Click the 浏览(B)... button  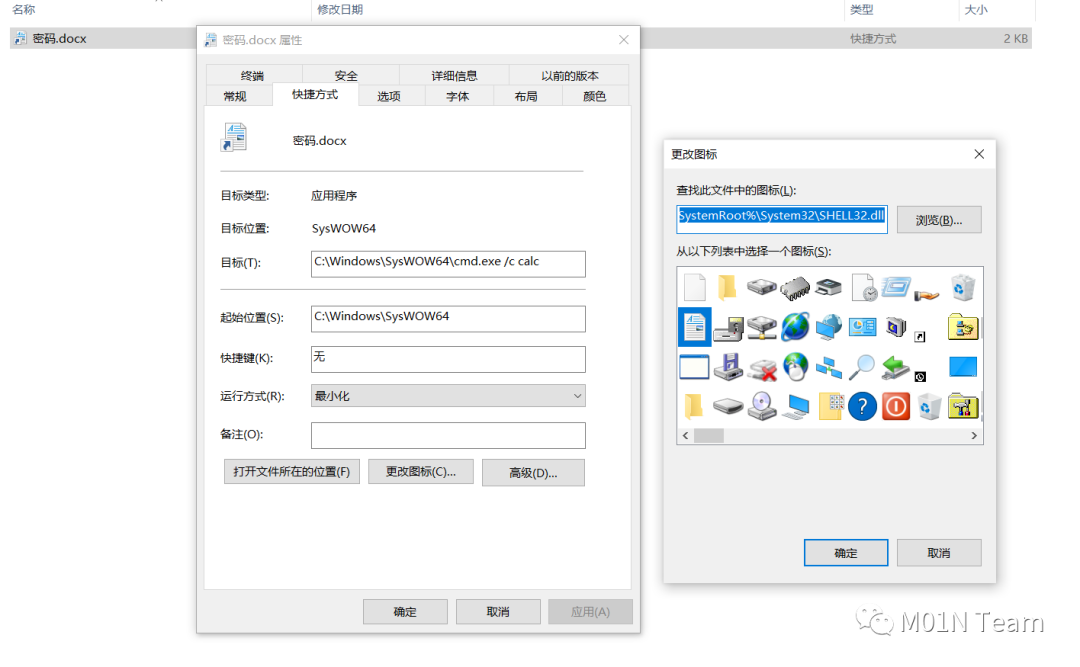pyautogui.click(x=938, y=220)
